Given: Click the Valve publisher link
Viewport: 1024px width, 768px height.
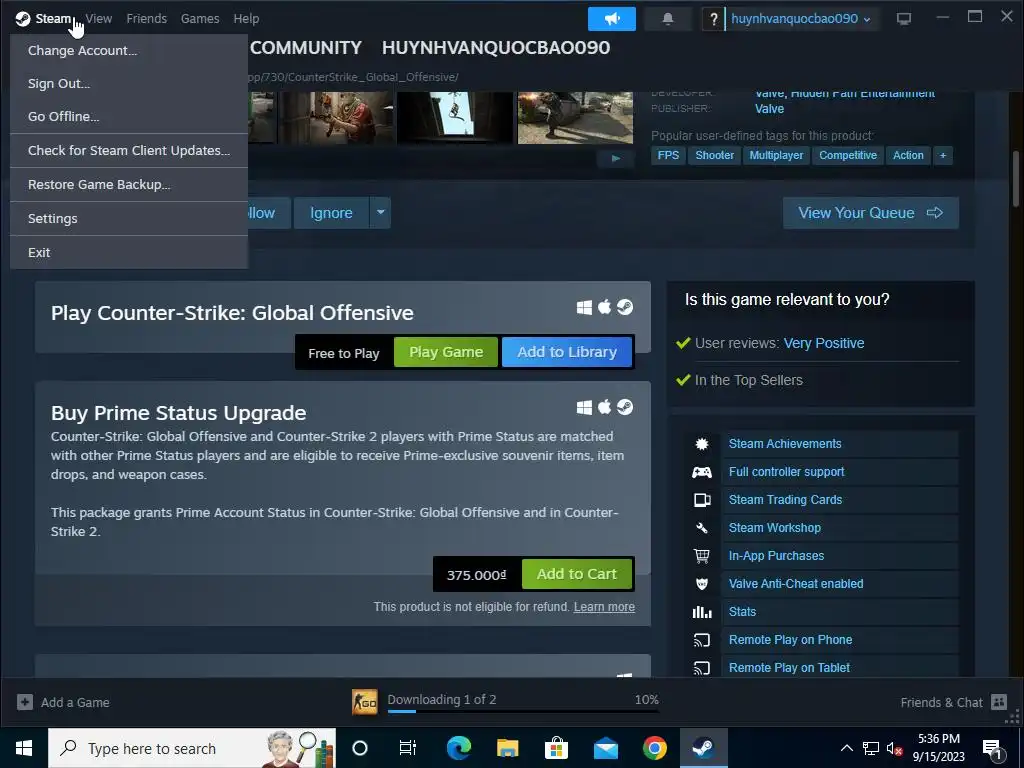Looking at the screenshot, I should pyautogui.click(x=769, y=109).
